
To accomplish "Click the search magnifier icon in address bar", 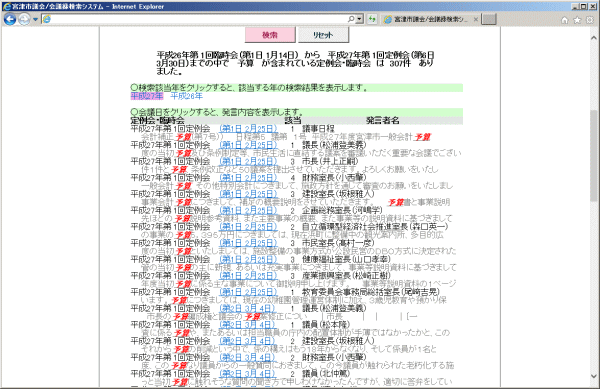I will [351, 19].
